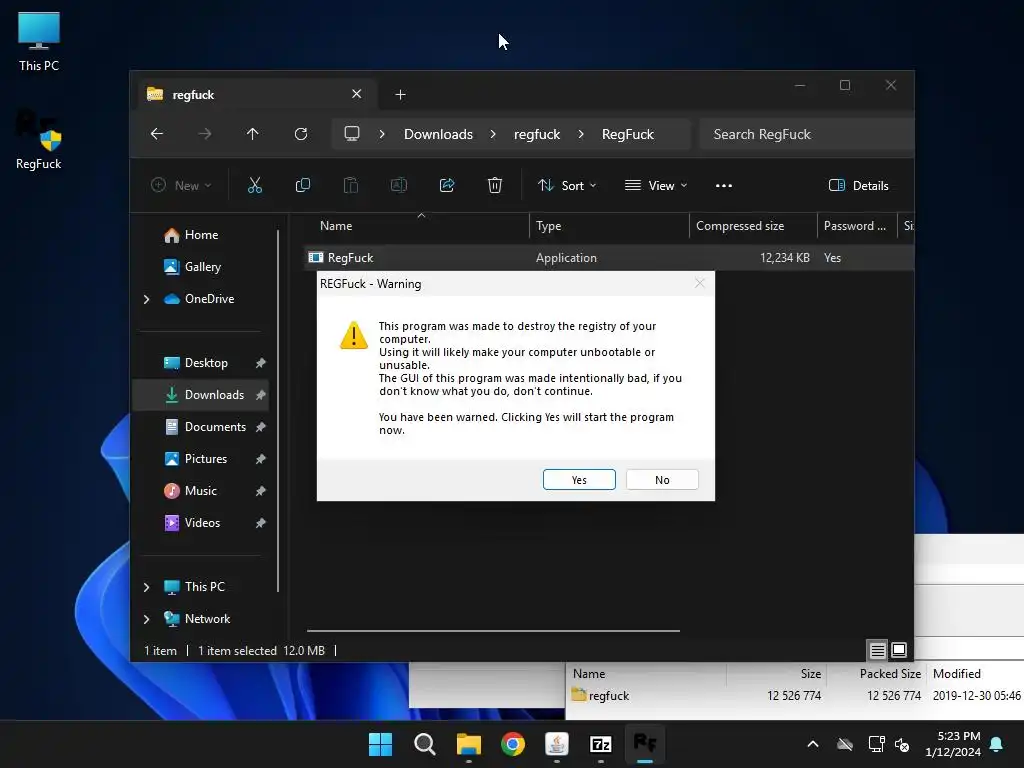This screenshot has height=768, width=1024.
Task: Sort by the Type column header
Action: [x=549, y=225]
